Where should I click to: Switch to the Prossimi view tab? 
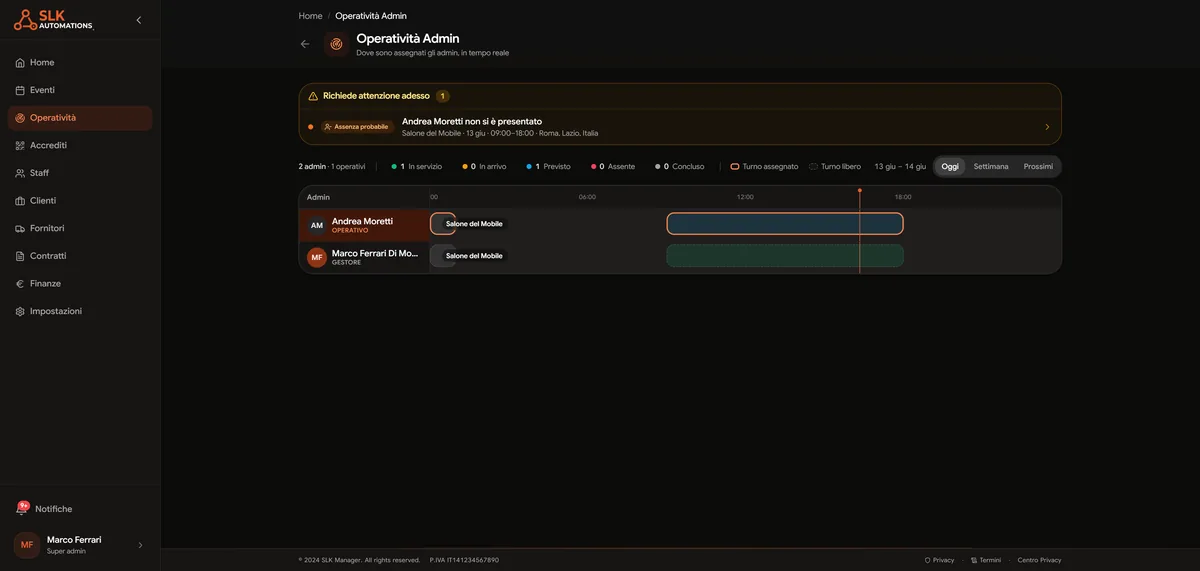(x=1038, y=166)
